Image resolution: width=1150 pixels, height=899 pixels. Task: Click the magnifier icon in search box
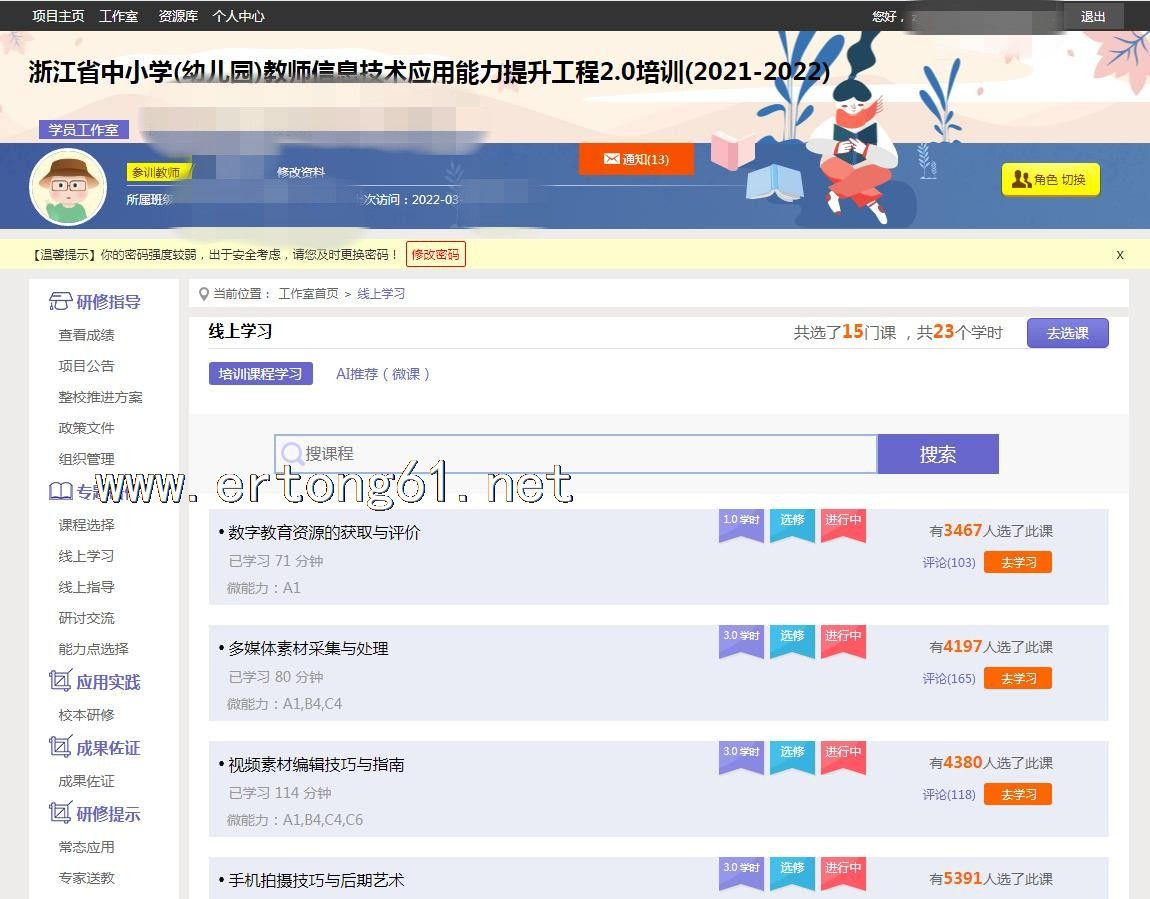coord(291,454)
